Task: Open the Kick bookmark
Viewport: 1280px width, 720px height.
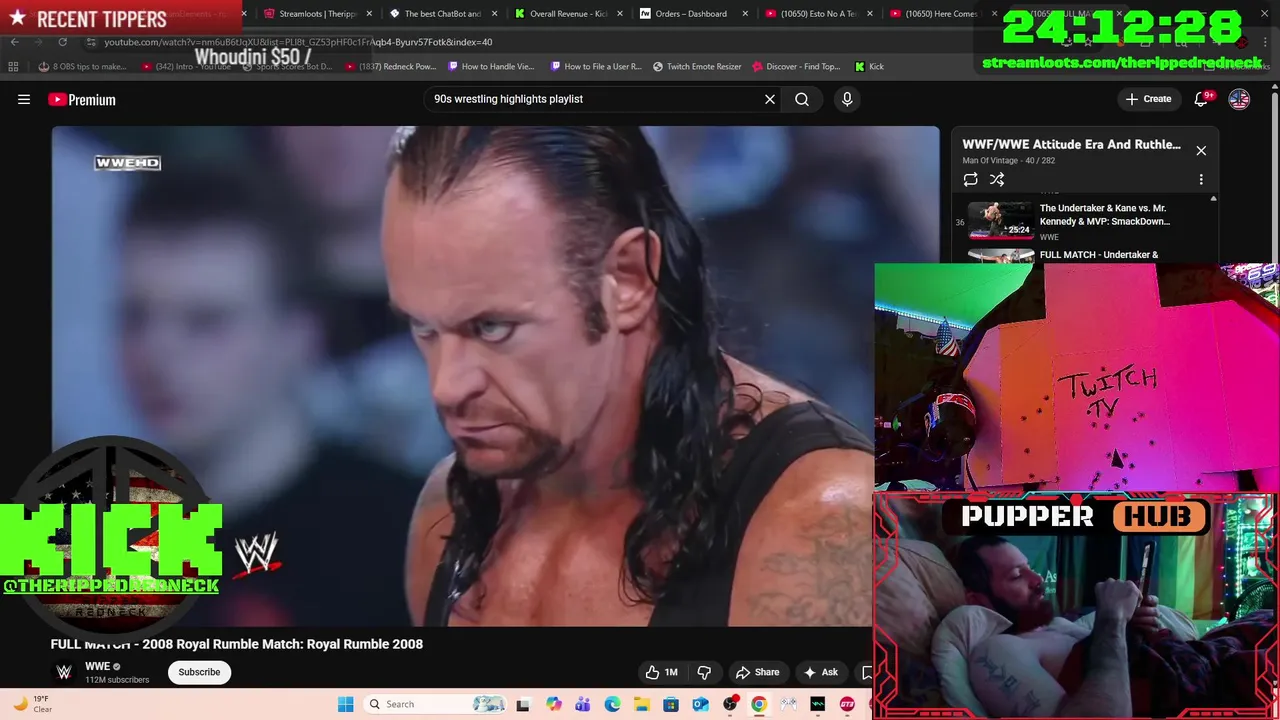Action: pos(869,67)
